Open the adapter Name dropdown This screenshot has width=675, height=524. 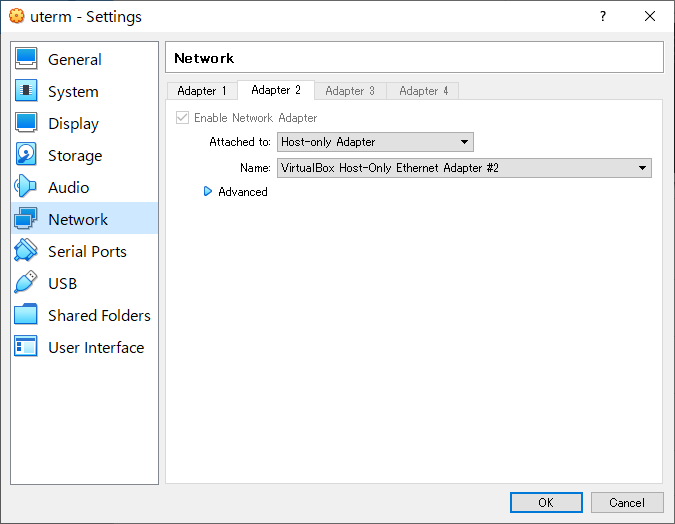(464, 168)
